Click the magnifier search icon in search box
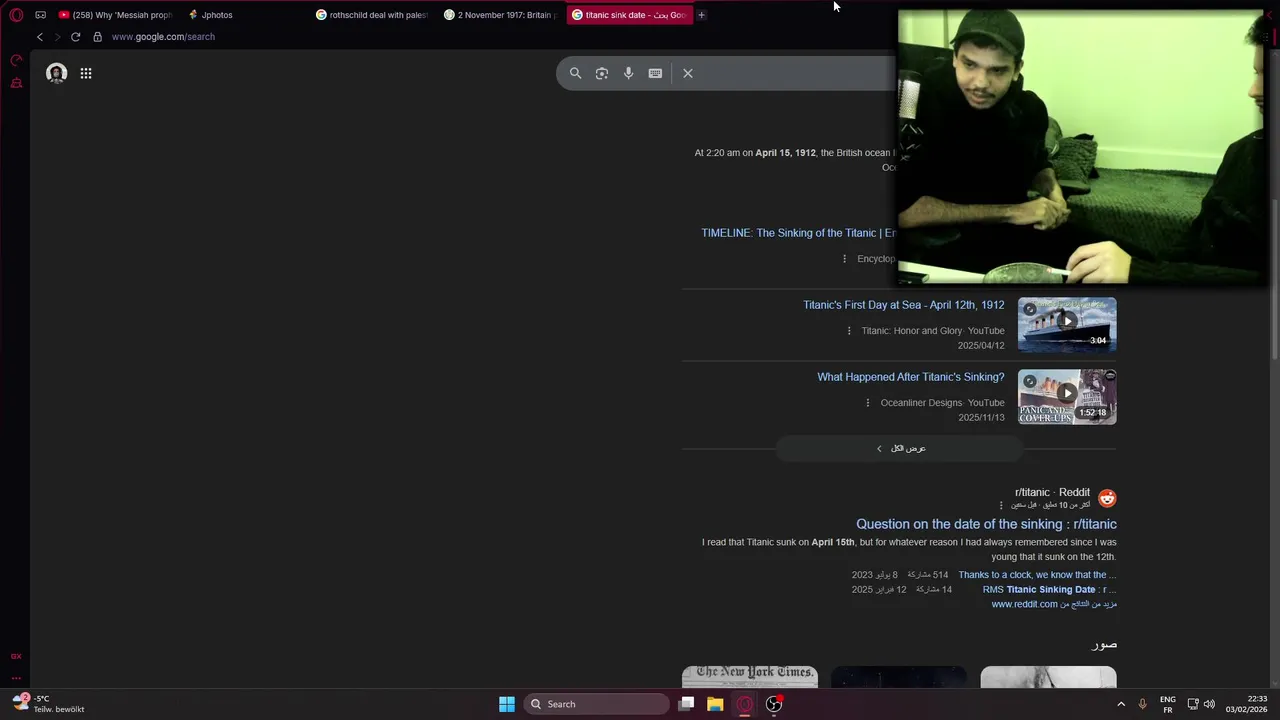Viewport: 1280px width, 720px height. click(575, 73)
